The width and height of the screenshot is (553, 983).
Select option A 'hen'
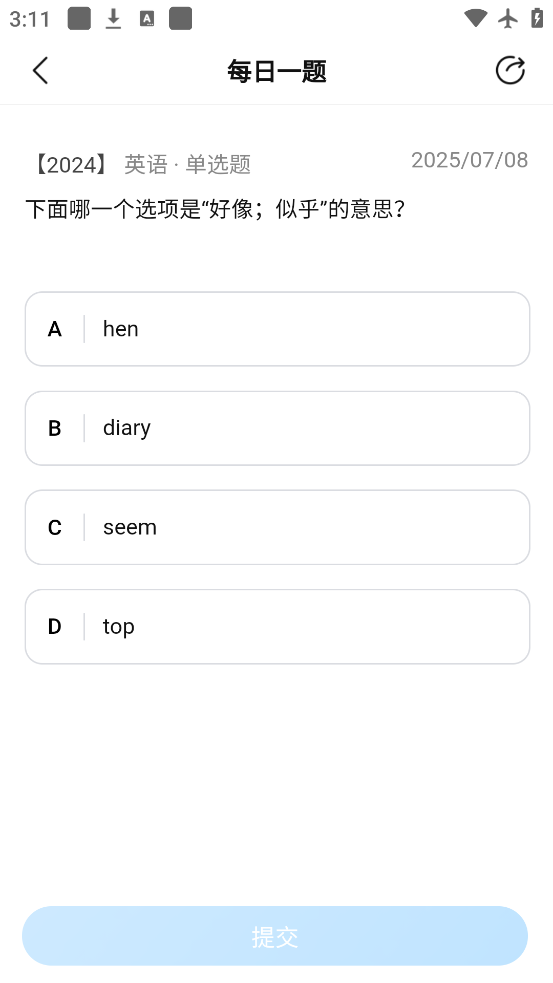pyautogui.click(x=277, y=329)
